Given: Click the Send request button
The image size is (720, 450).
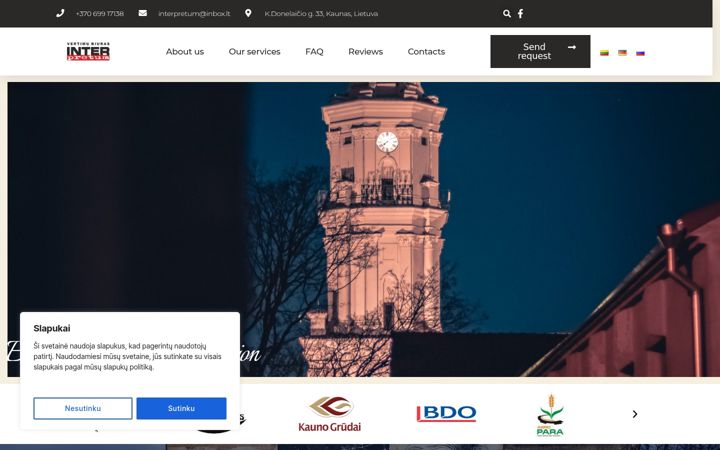Looking at the screenshot, I should [x=540, y=51].
